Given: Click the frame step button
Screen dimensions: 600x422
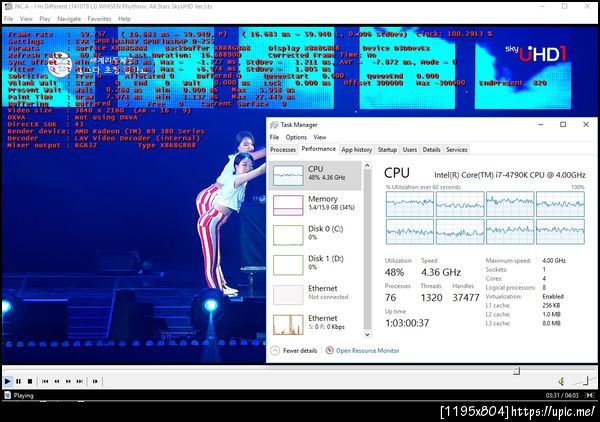Looking at the screenshot, I should 95,381.
